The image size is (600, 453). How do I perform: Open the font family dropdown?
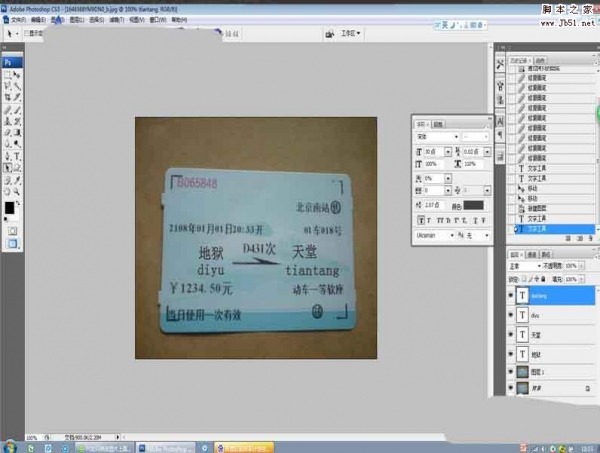tap(456, 137)
